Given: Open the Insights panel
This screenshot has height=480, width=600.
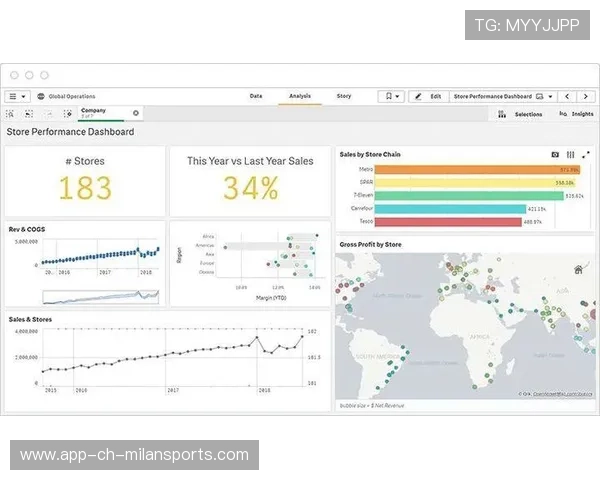Looking at the screenshot, I should [577, 114].
